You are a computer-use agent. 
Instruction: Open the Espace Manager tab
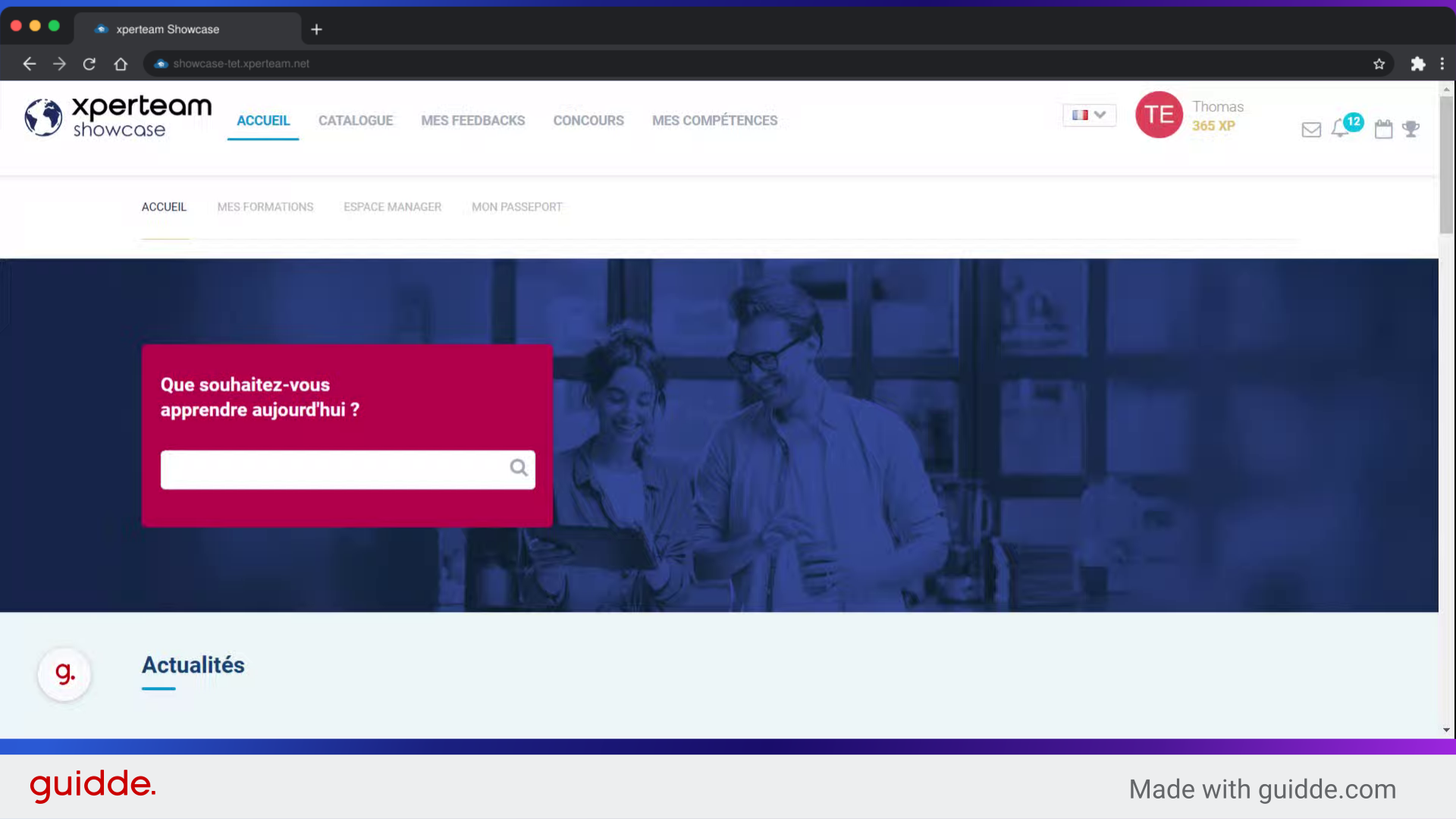[392, 207]
